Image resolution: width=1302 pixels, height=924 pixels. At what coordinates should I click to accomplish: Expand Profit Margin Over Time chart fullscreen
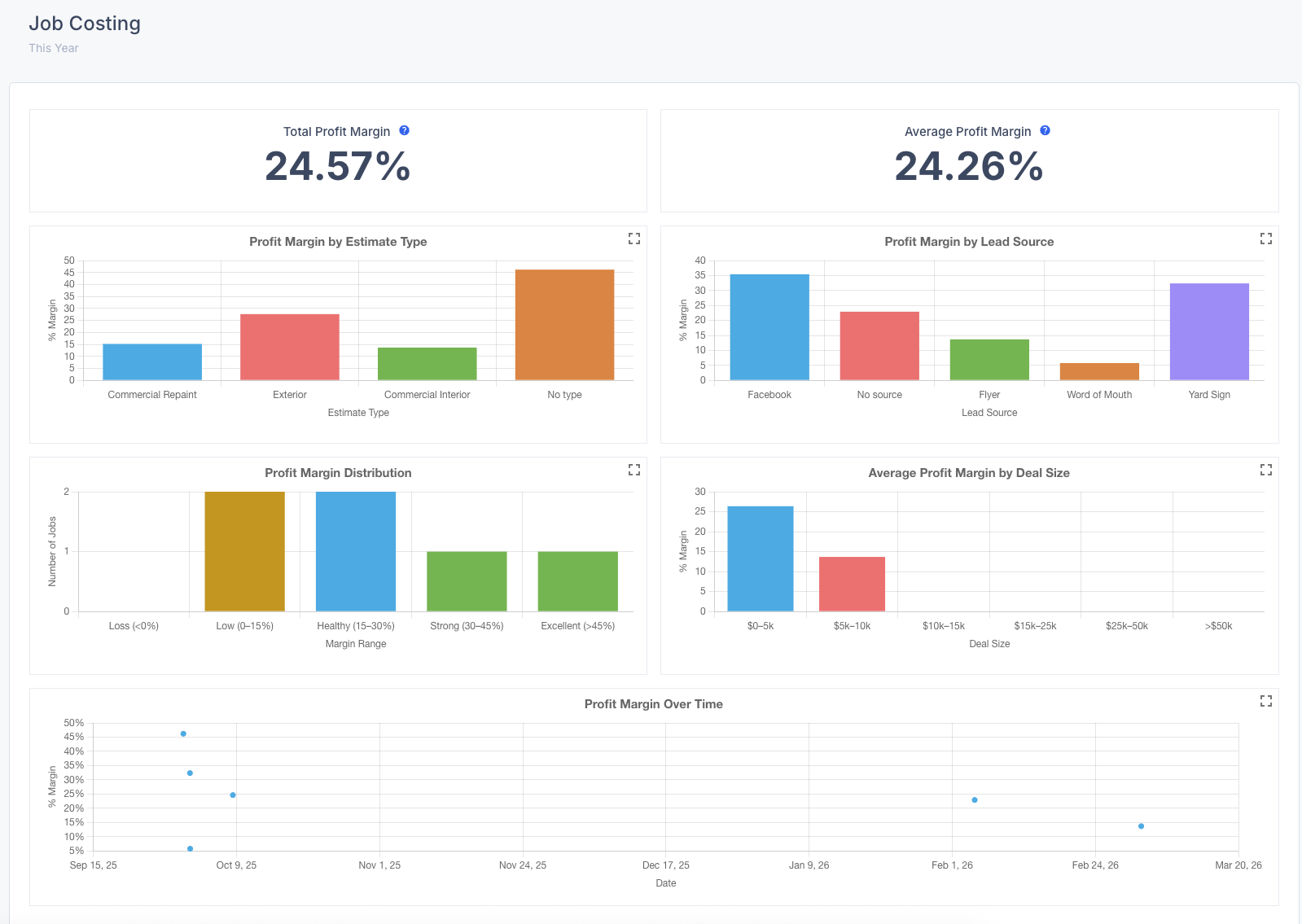pyautogui.click(x=1266, y=701)
